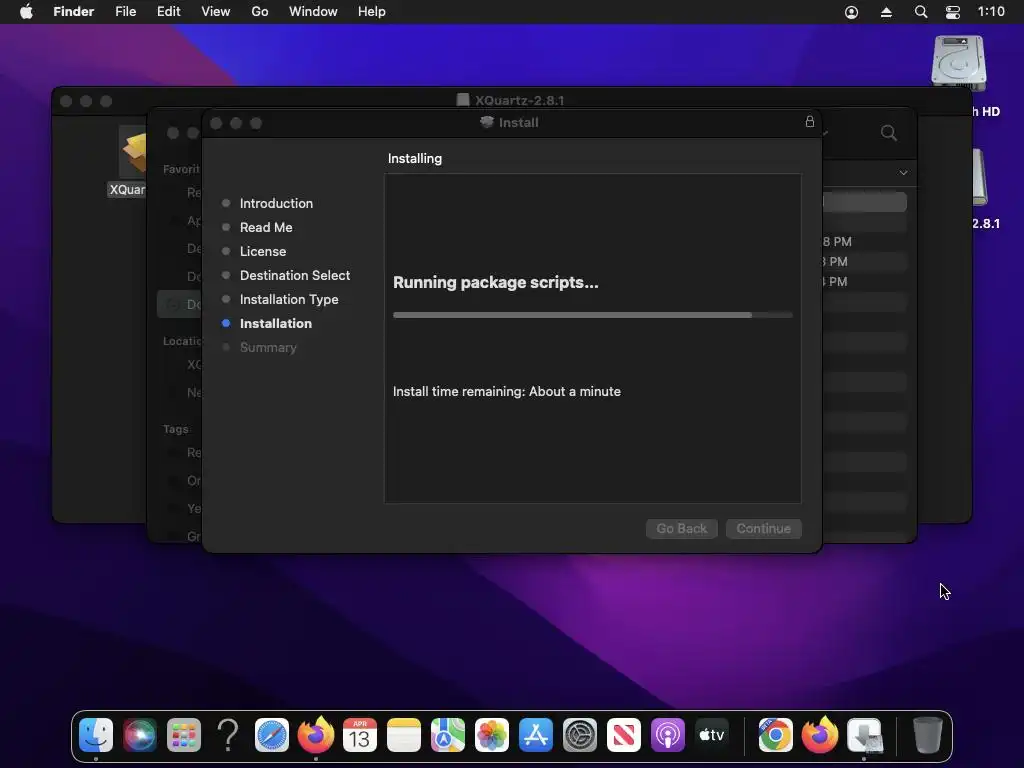Open the Help menu

pos(372,12)
